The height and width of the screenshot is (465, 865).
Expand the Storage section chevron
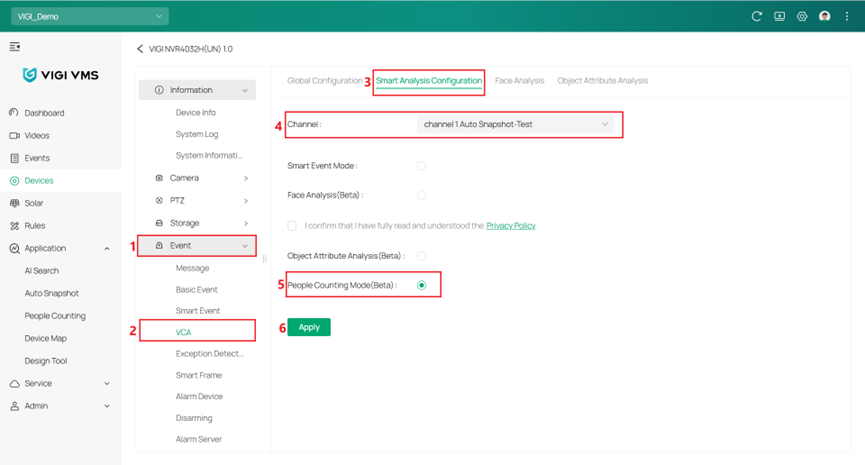click(246, 223)
